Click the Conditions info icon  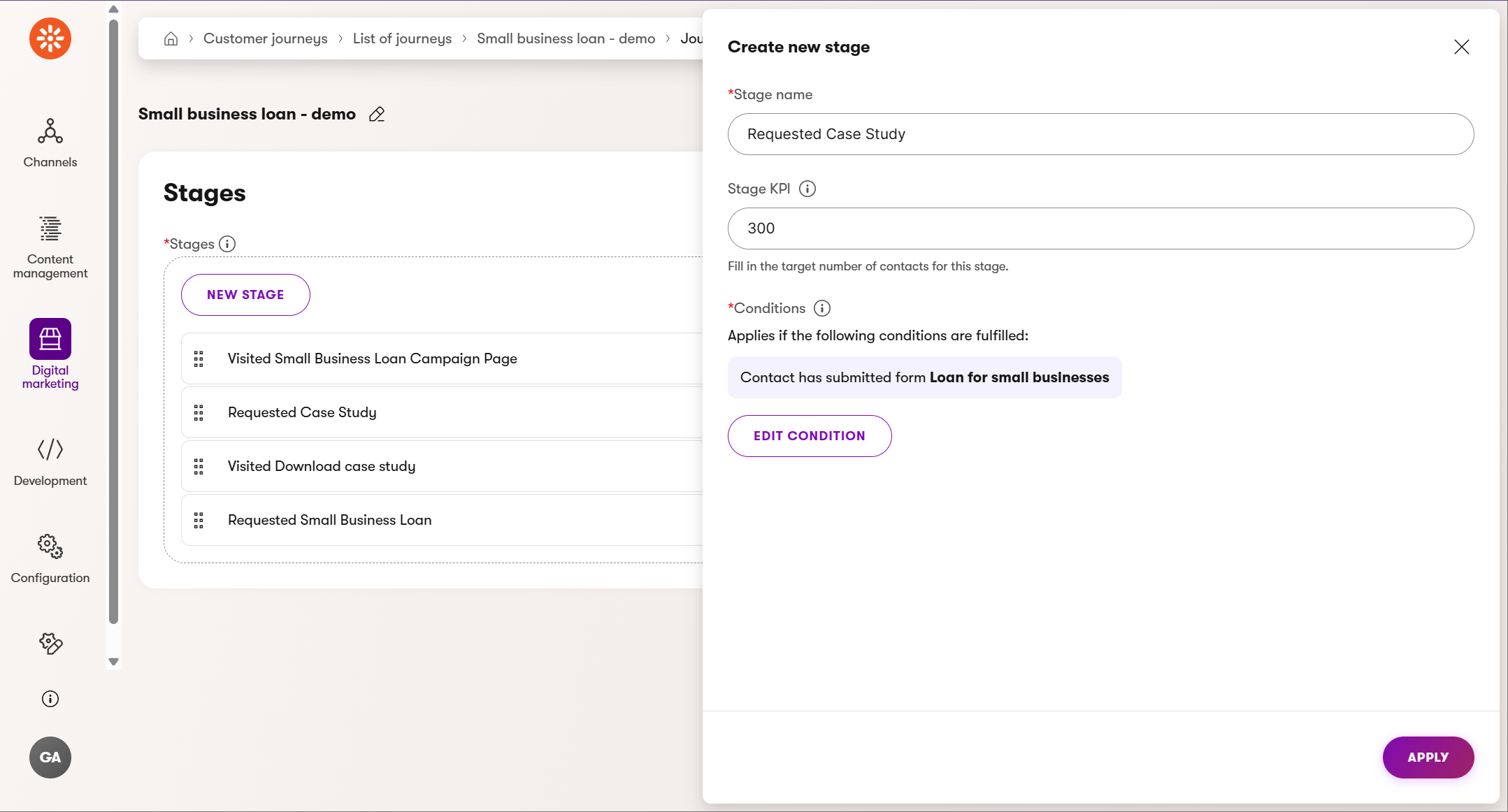(x=822, y=308)
